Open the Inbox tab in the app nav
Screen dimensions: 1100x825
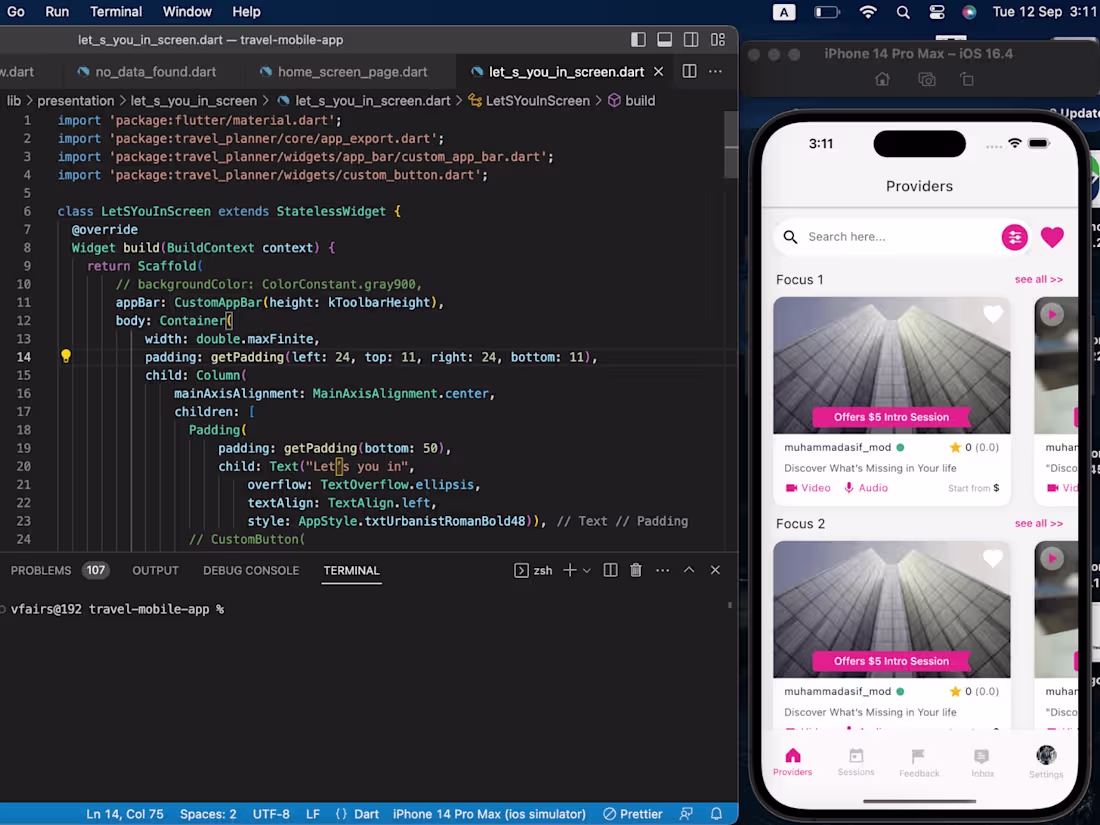(x=981, y=762)
